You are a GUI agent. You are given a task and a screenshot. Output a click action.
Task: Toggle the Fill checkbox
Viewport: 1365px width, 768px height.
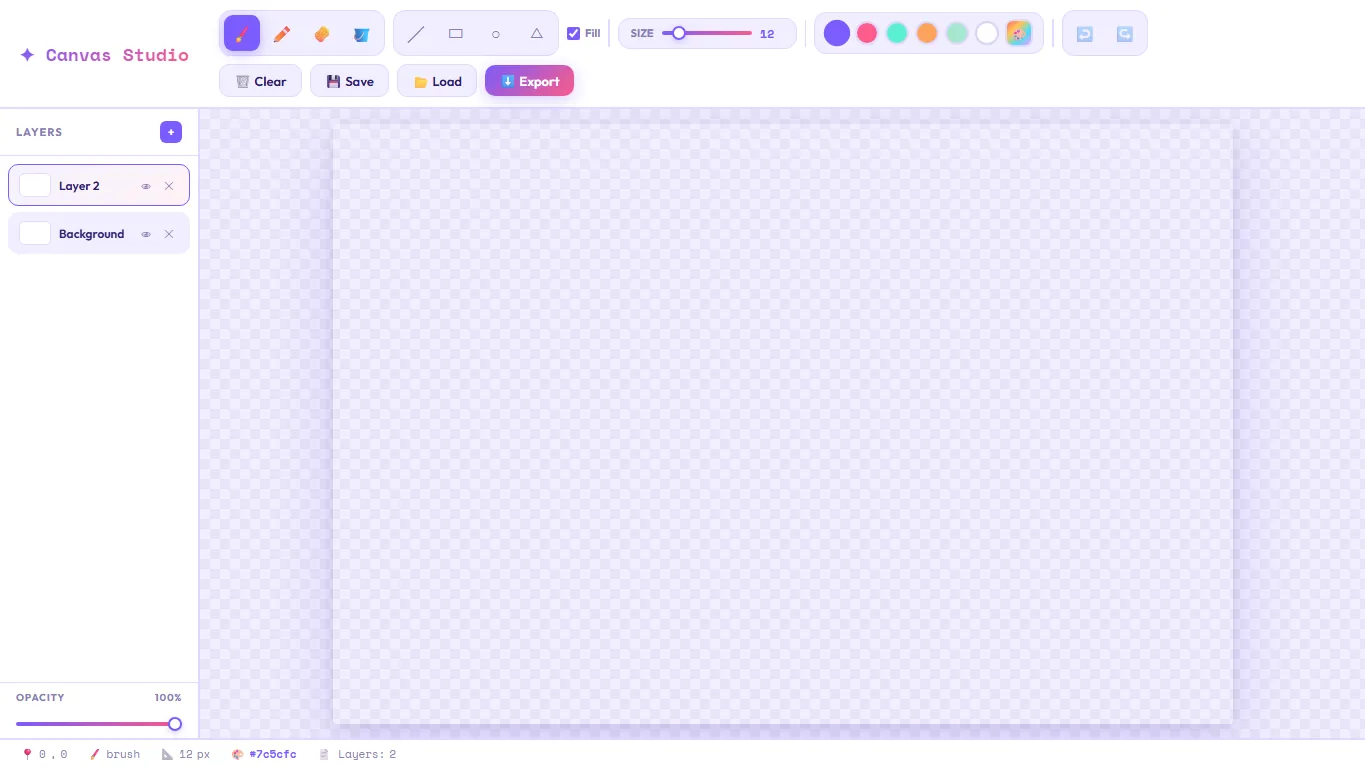[573, 33]
